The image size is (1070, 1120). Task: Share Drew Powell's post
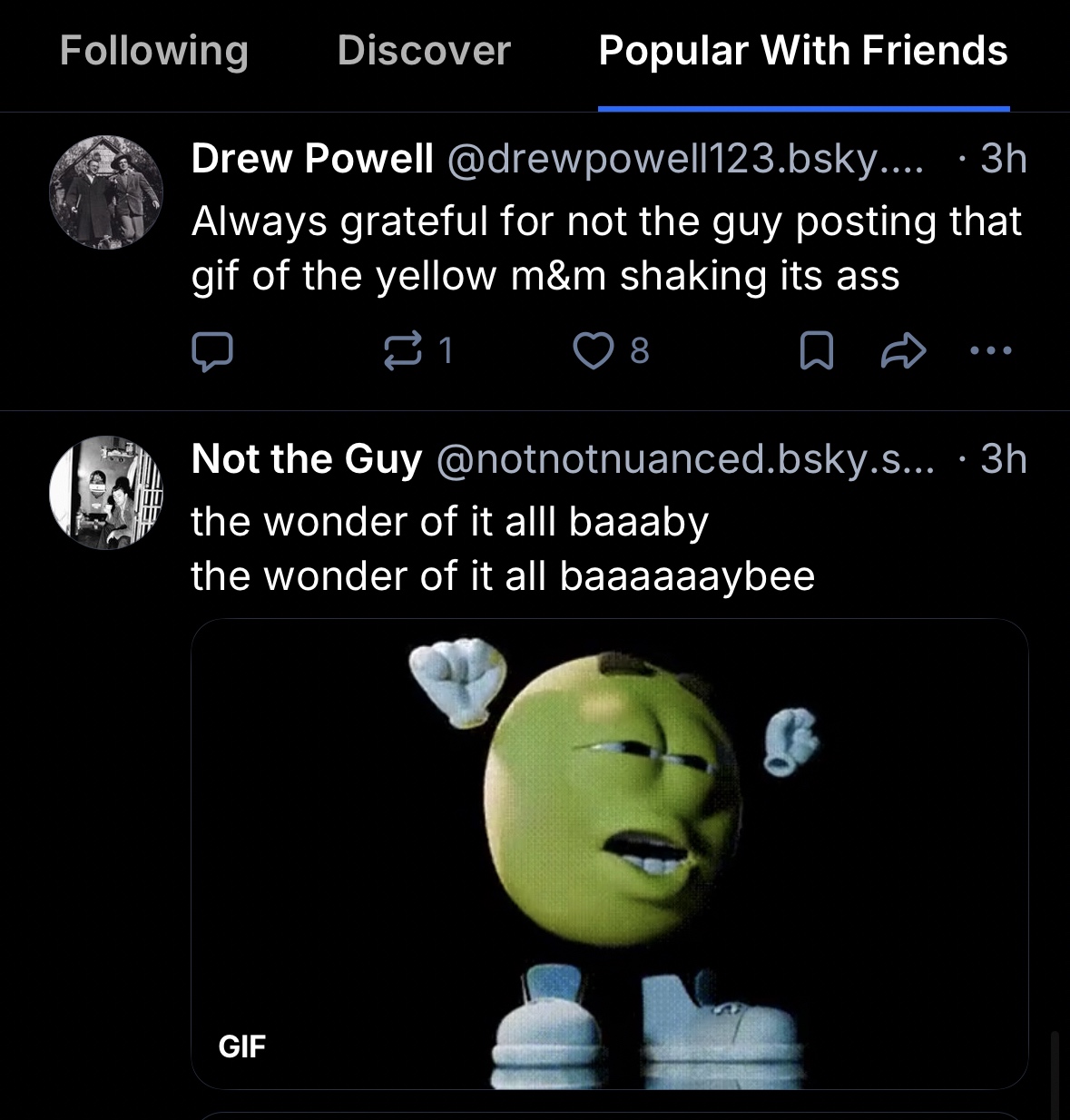tap(903, 352)
